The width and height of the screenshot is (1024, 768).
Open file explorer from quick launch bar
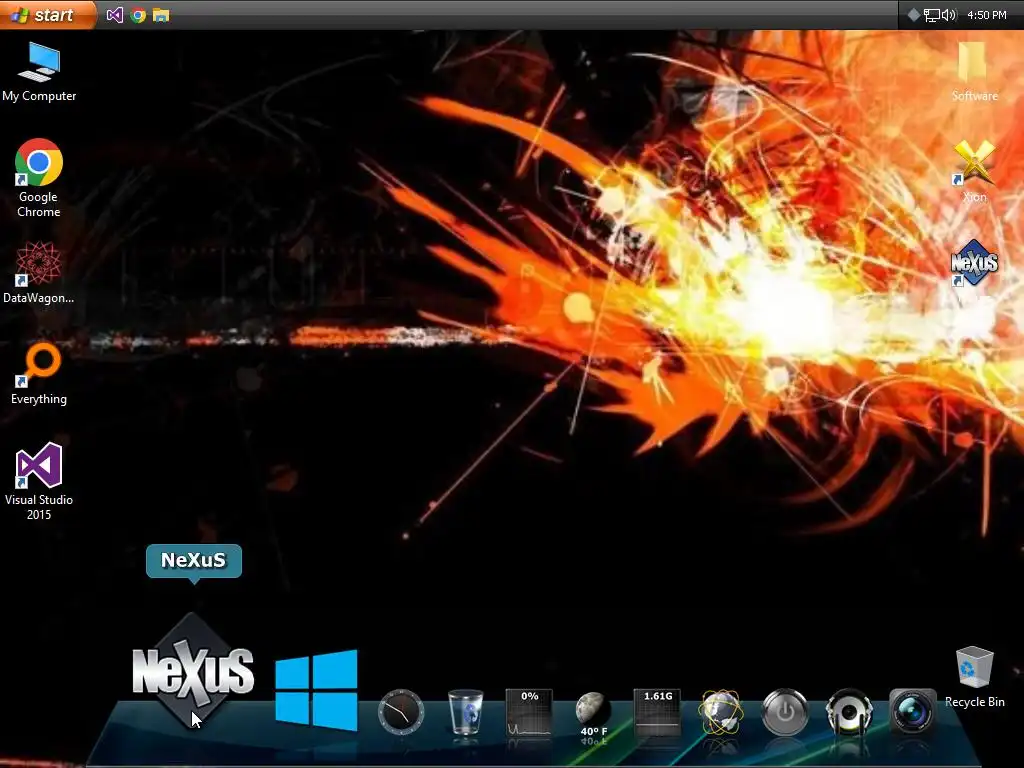pos(161,14)
